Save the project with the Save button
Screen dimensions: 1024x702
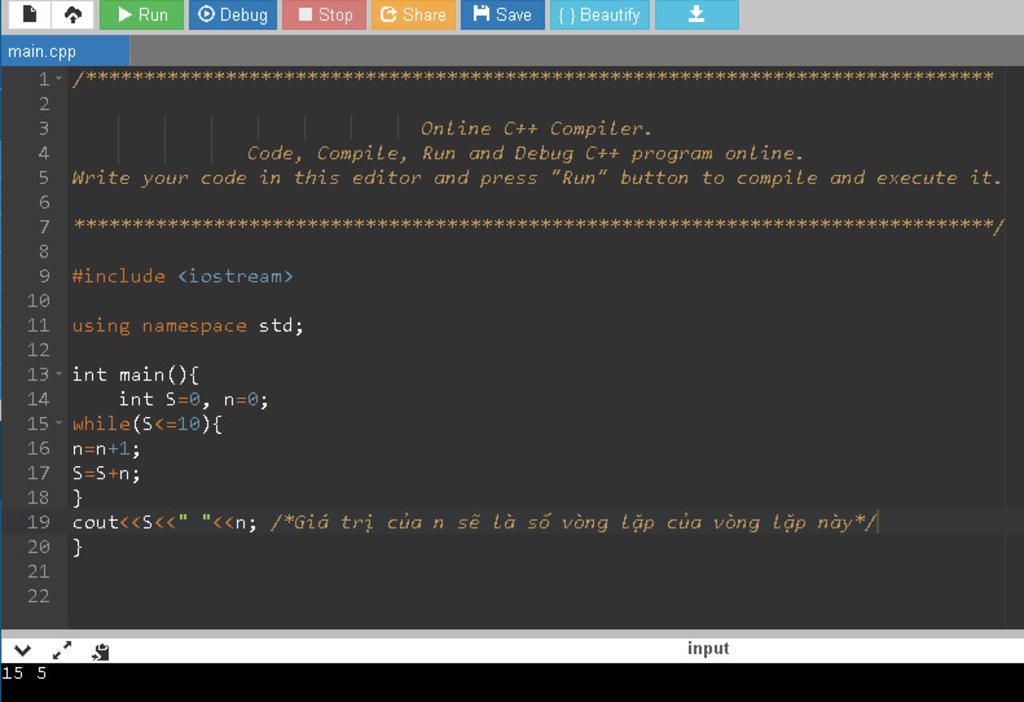502,14
